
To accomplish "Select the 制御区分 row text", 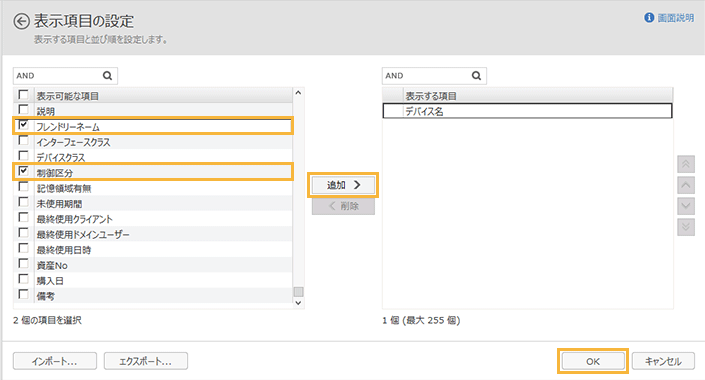I will point(55,173).
